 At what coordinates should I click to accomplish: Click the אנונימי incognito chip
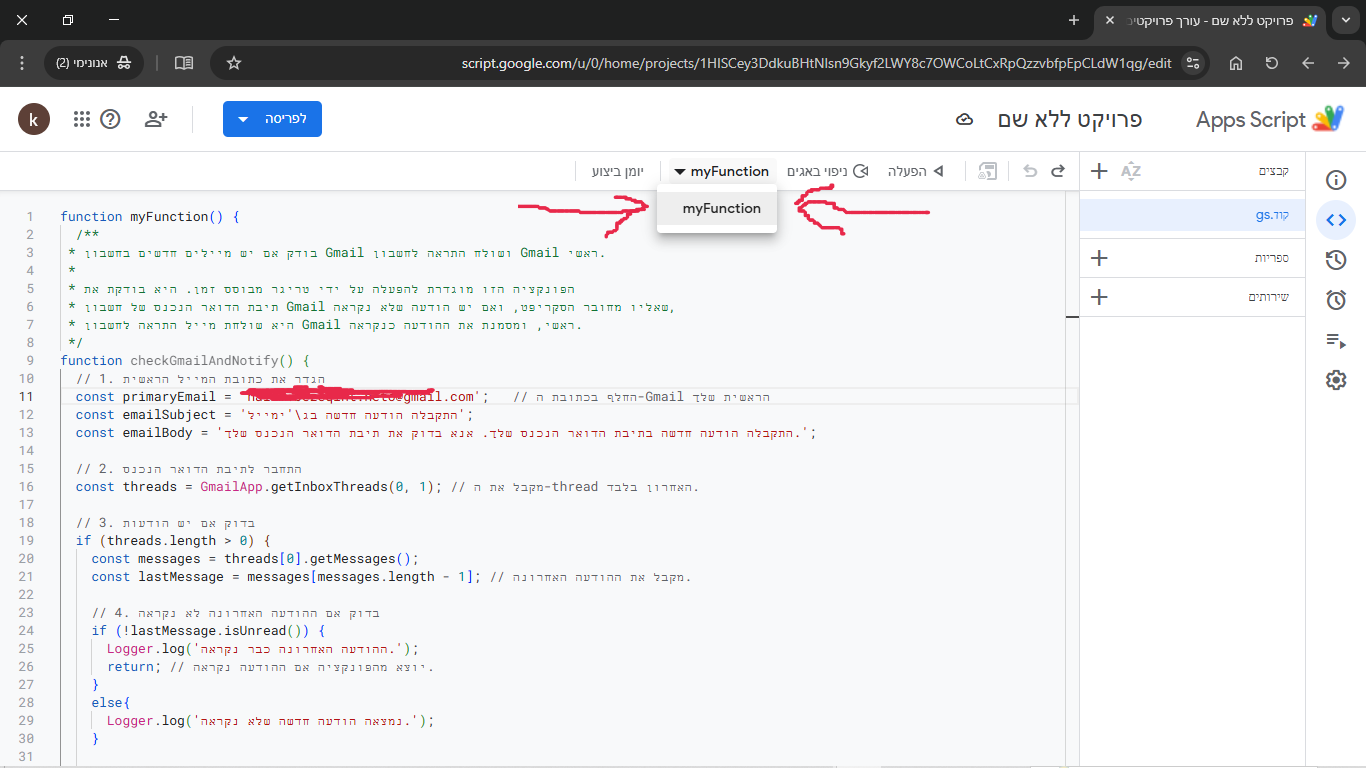tap(95, 63)
